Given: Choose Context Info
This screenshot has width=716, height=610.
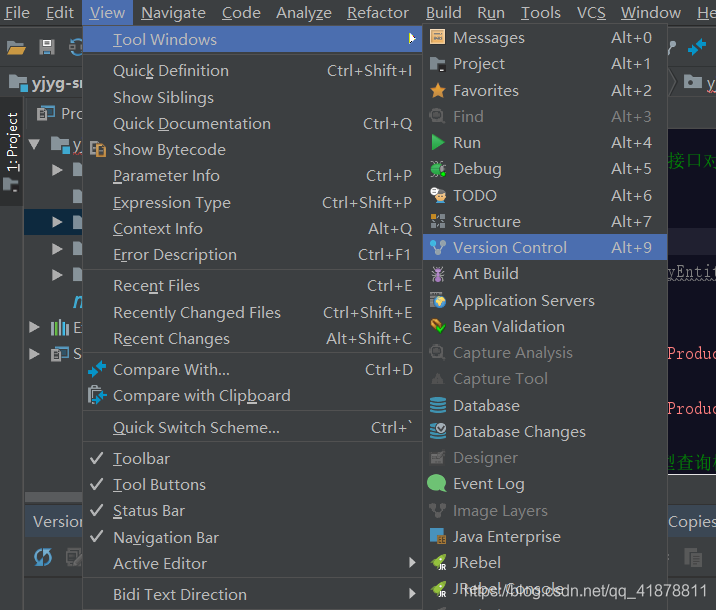Looking at the screenshot, I should coord(252,228).
